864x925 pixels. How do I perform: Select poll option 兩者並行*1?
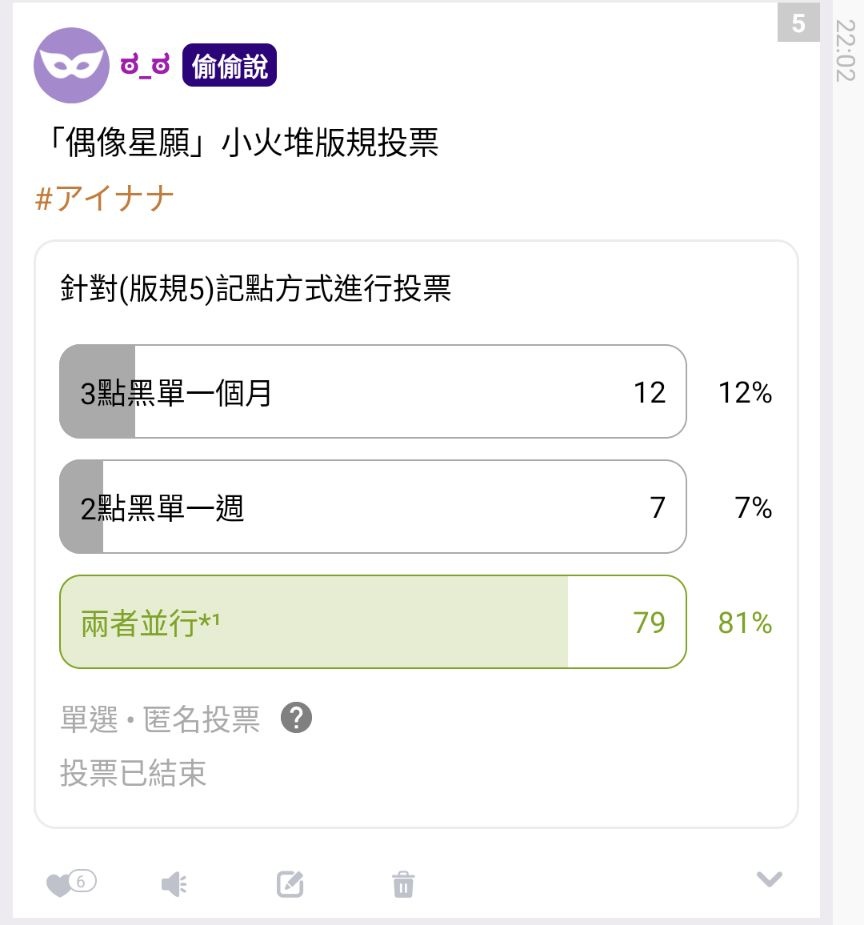[373, 622]
